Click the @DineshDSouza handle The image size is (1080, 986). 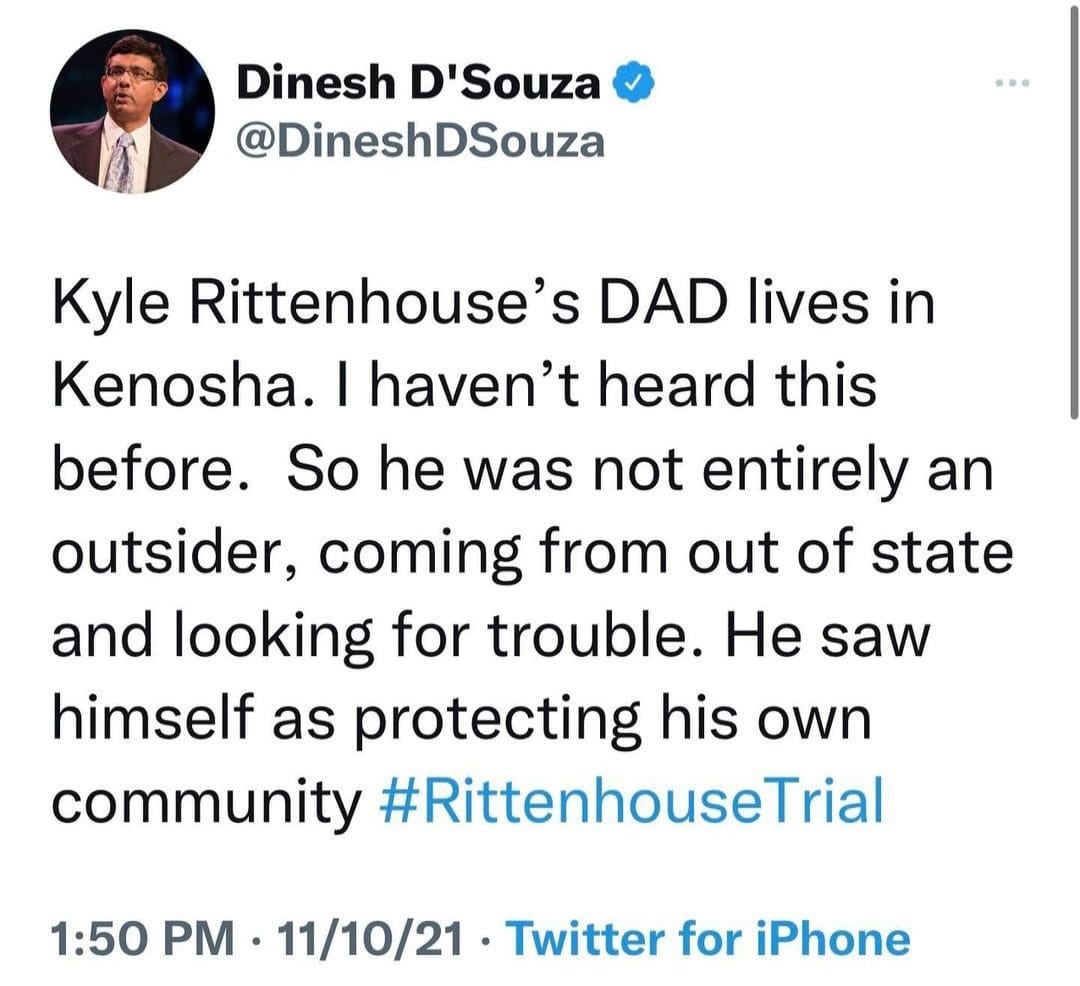tap(421, 142)
